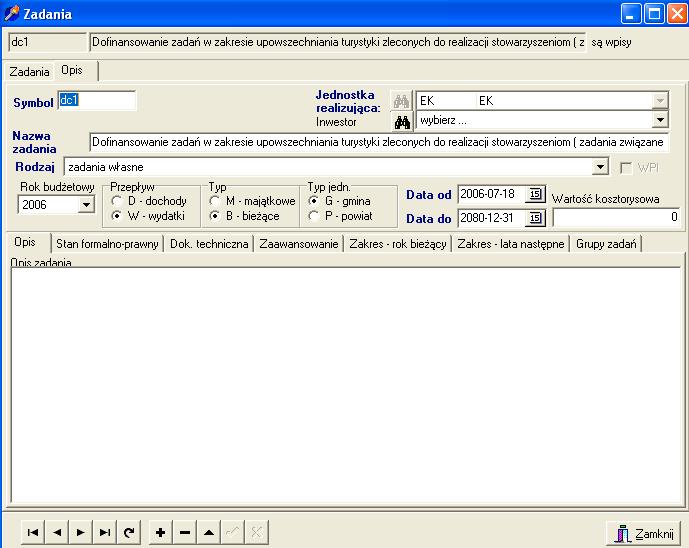Open Rok budżetowy 2006 dropdown
Image resolution: width=689 pixels, height=548 pixels.
(87, 205)
